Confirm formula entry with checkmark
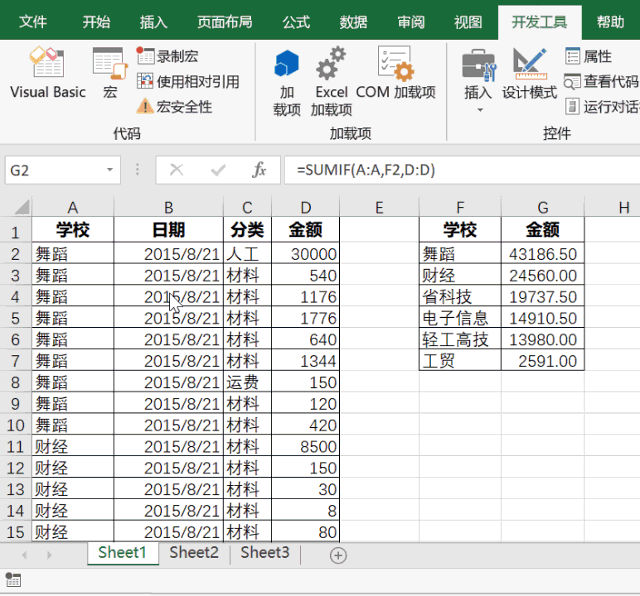 click(x=218, y=170)
